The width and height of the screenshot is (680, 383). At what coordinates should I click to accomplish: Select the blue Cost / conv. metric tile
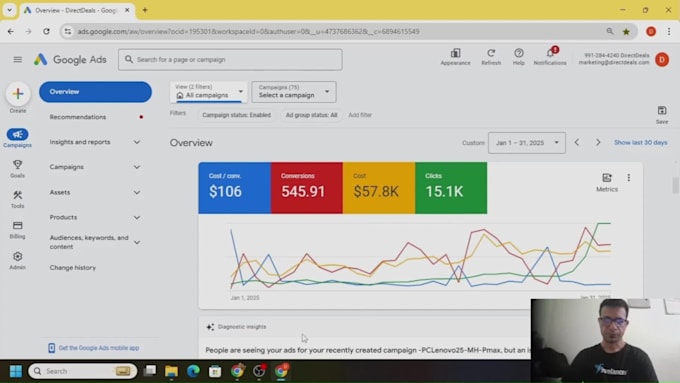tap(235, 188)
